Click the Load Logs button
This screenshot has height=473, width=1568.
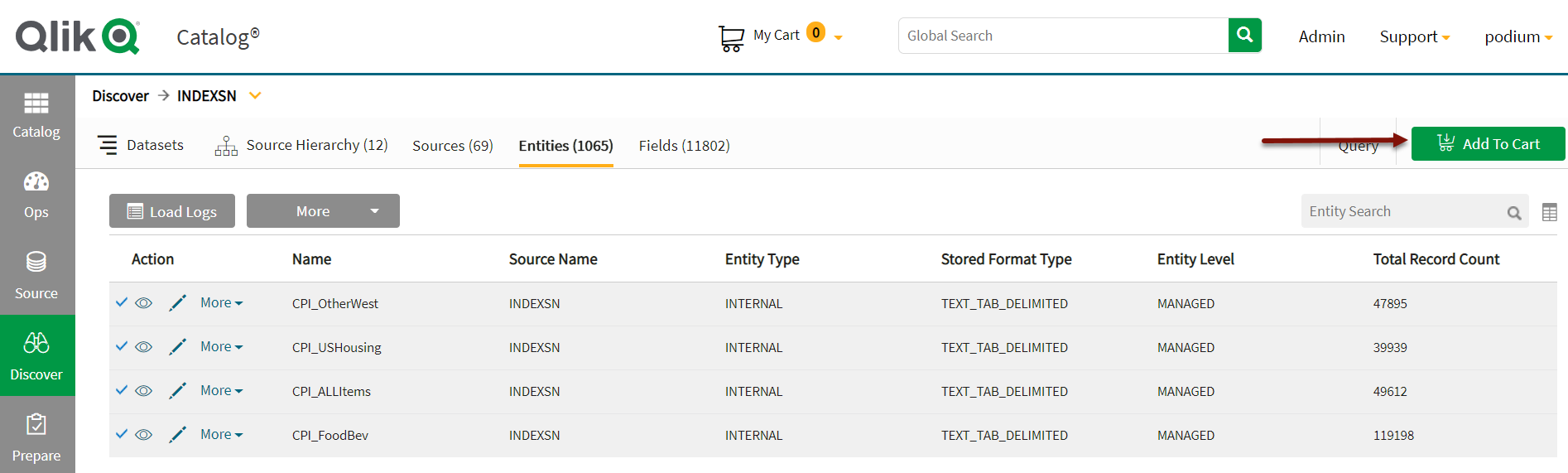pyautogui.click(x=172, y=211)
